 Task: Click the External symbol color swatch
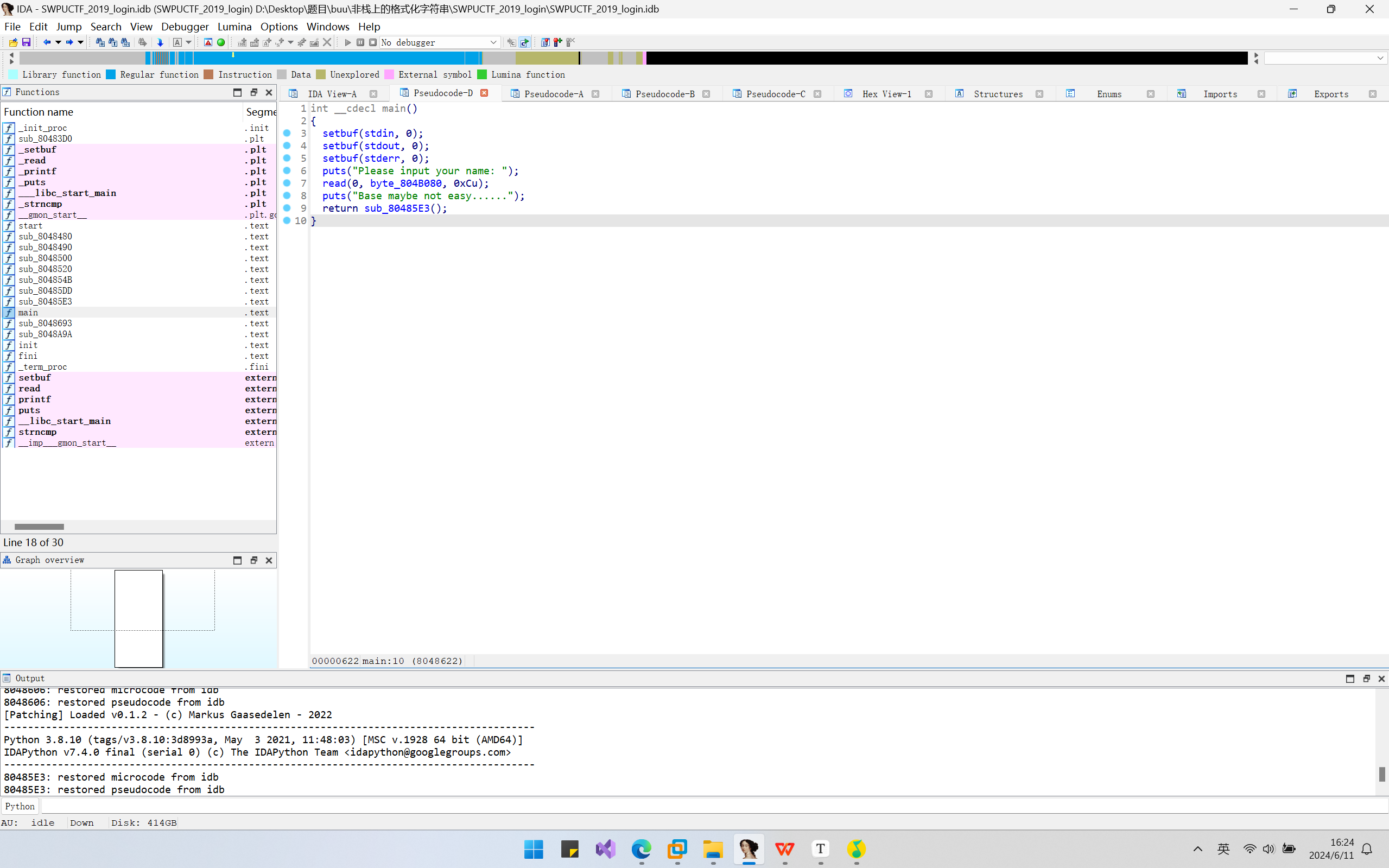click(389, 74)
